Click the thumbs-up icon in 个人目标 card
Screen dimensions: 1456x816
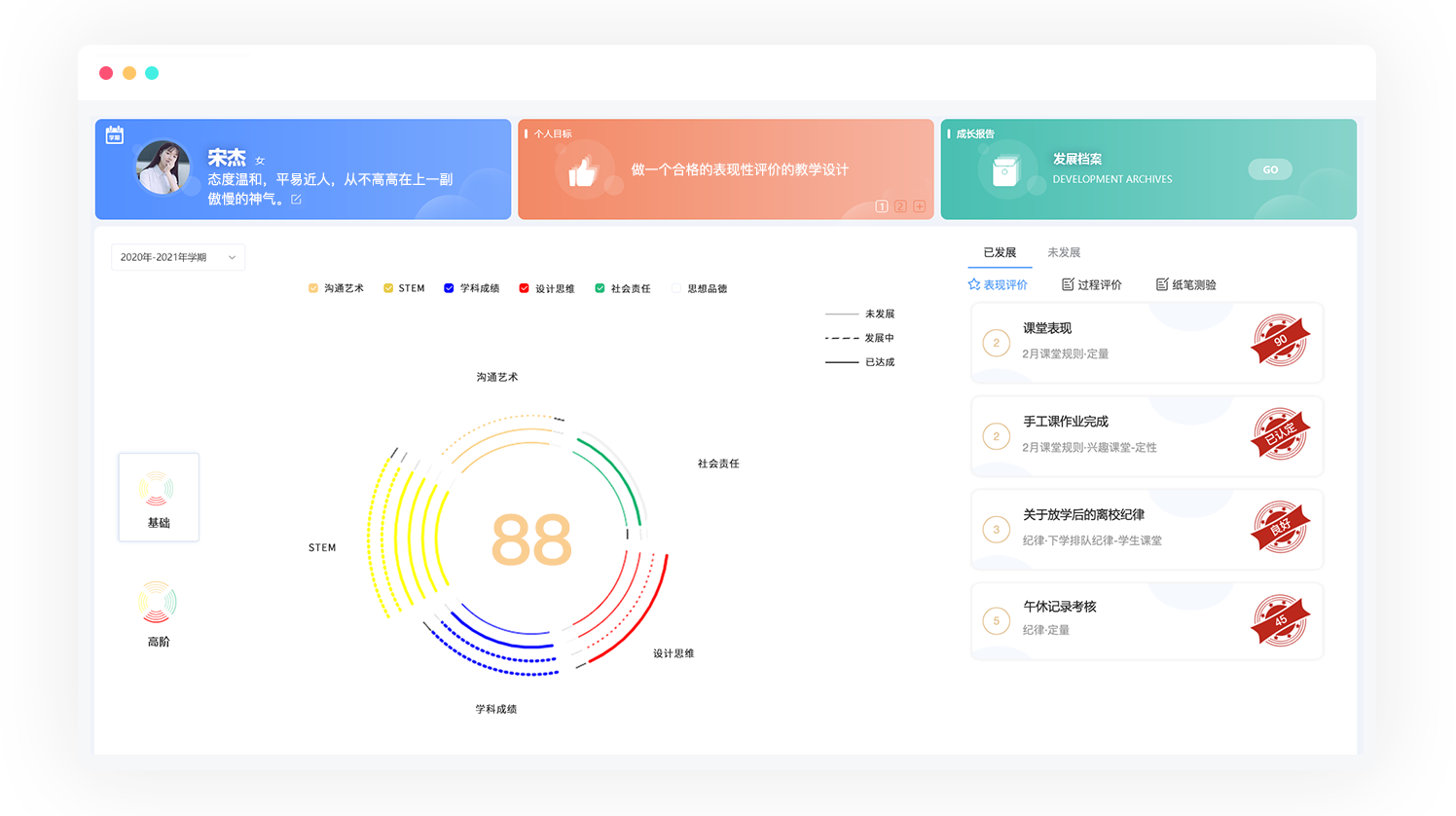[583, 172]
